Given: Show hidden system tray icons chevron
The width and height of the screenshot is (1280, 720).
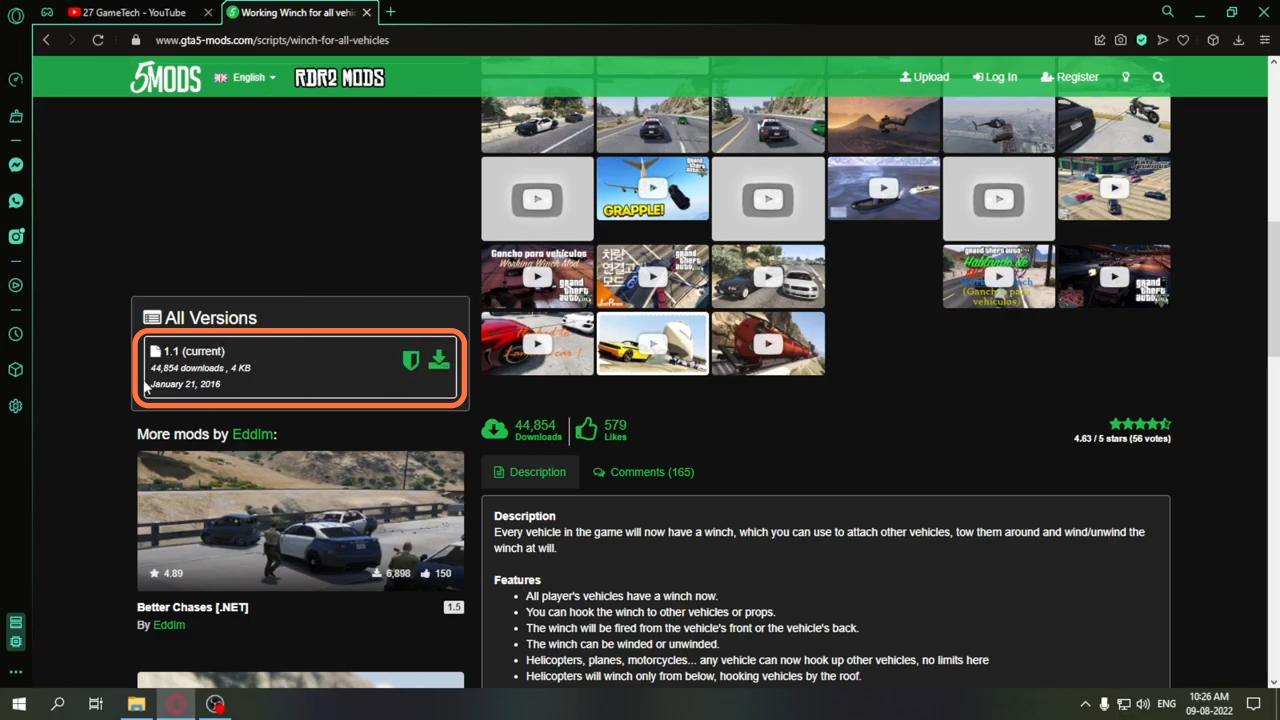Looking at the screenshot, I should tap(1085, 704).
